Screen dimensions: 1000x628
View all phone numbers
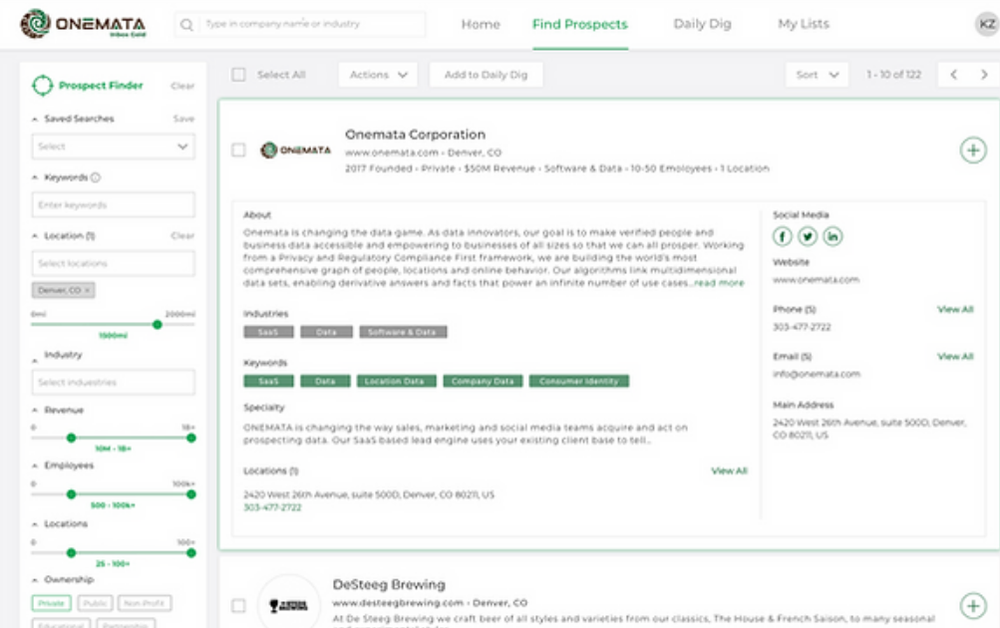click(955, 309)
